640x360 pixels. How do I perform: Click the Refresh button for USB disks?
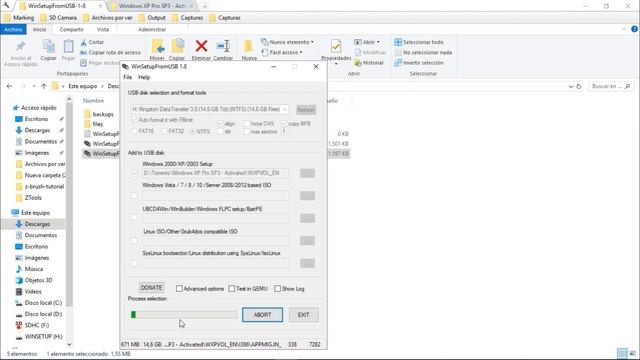tap(306, 110)
